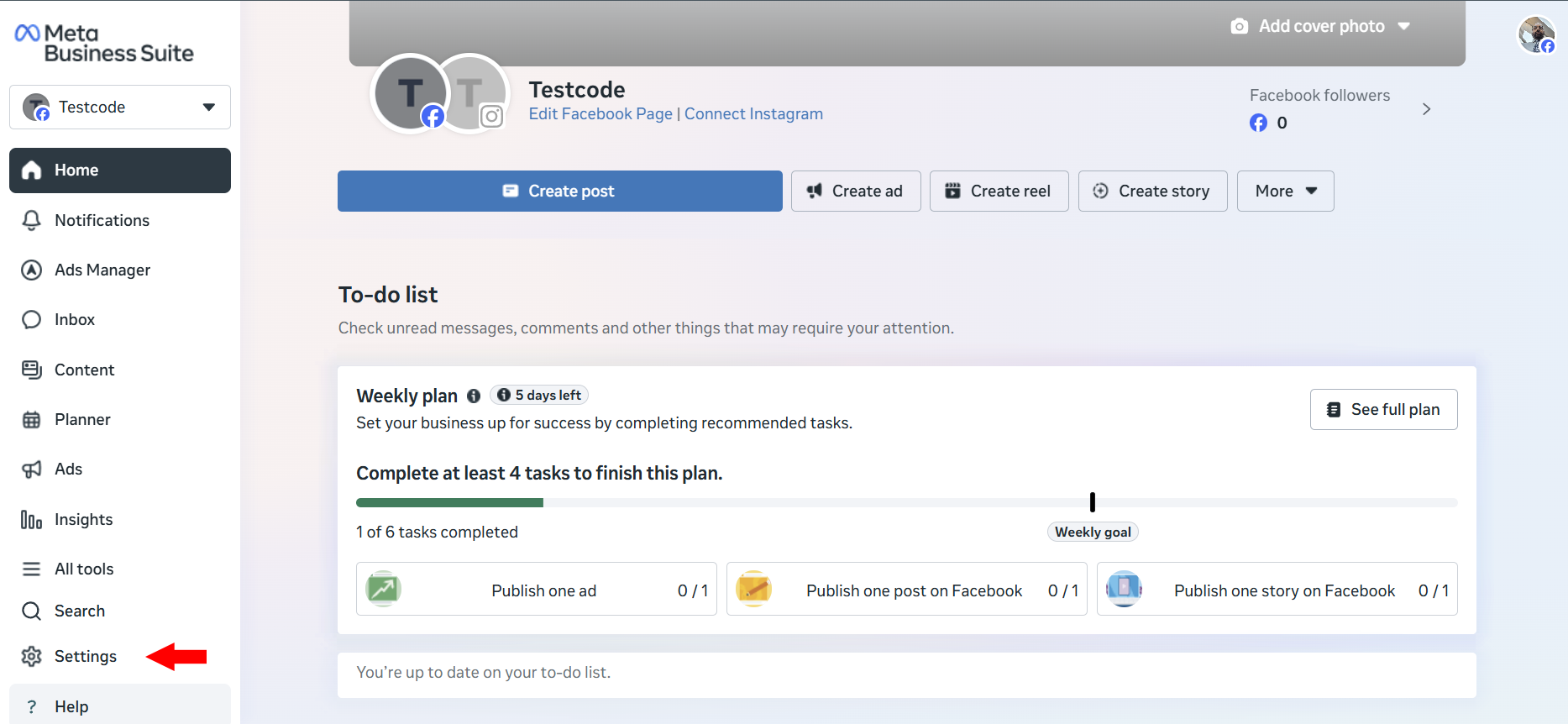Click '1 of 6 tasks completed' text
The width and height of the screenshot is (1568, 724).
click(x=437, y=532)
